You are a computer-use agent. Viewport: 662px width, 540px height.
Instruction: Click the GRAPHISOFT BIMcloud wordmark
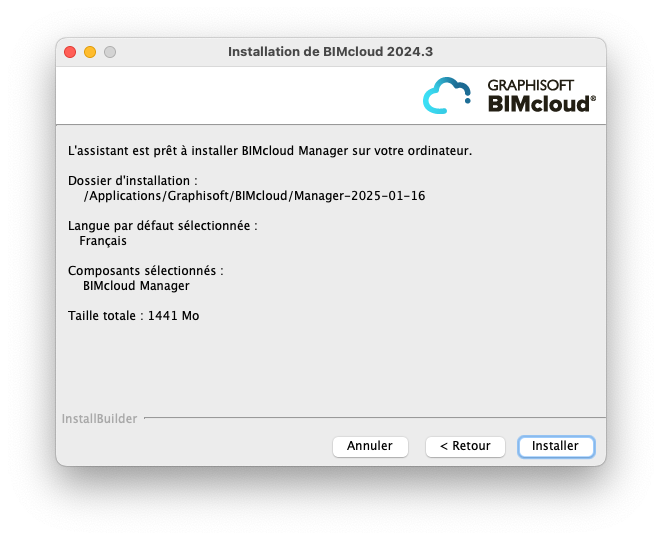[x=542, y=96]
